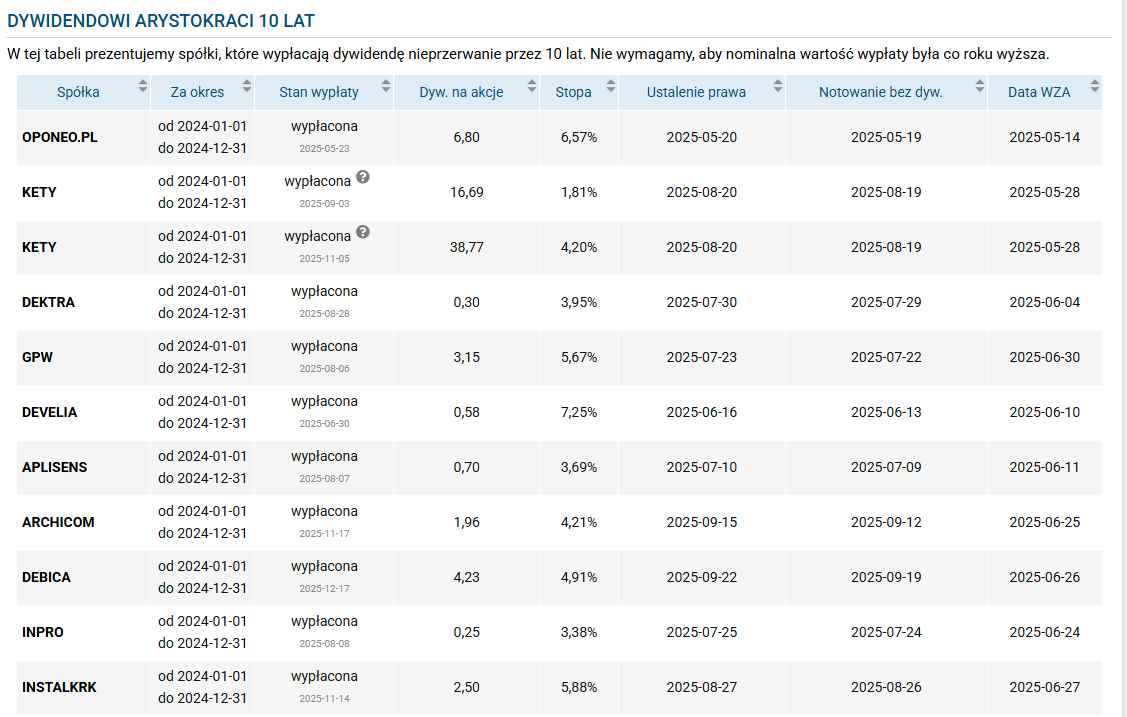The height and width of the screenshot is (717, 1127).
Task: Open the INPRO company entry
Action: click(42, 632)
